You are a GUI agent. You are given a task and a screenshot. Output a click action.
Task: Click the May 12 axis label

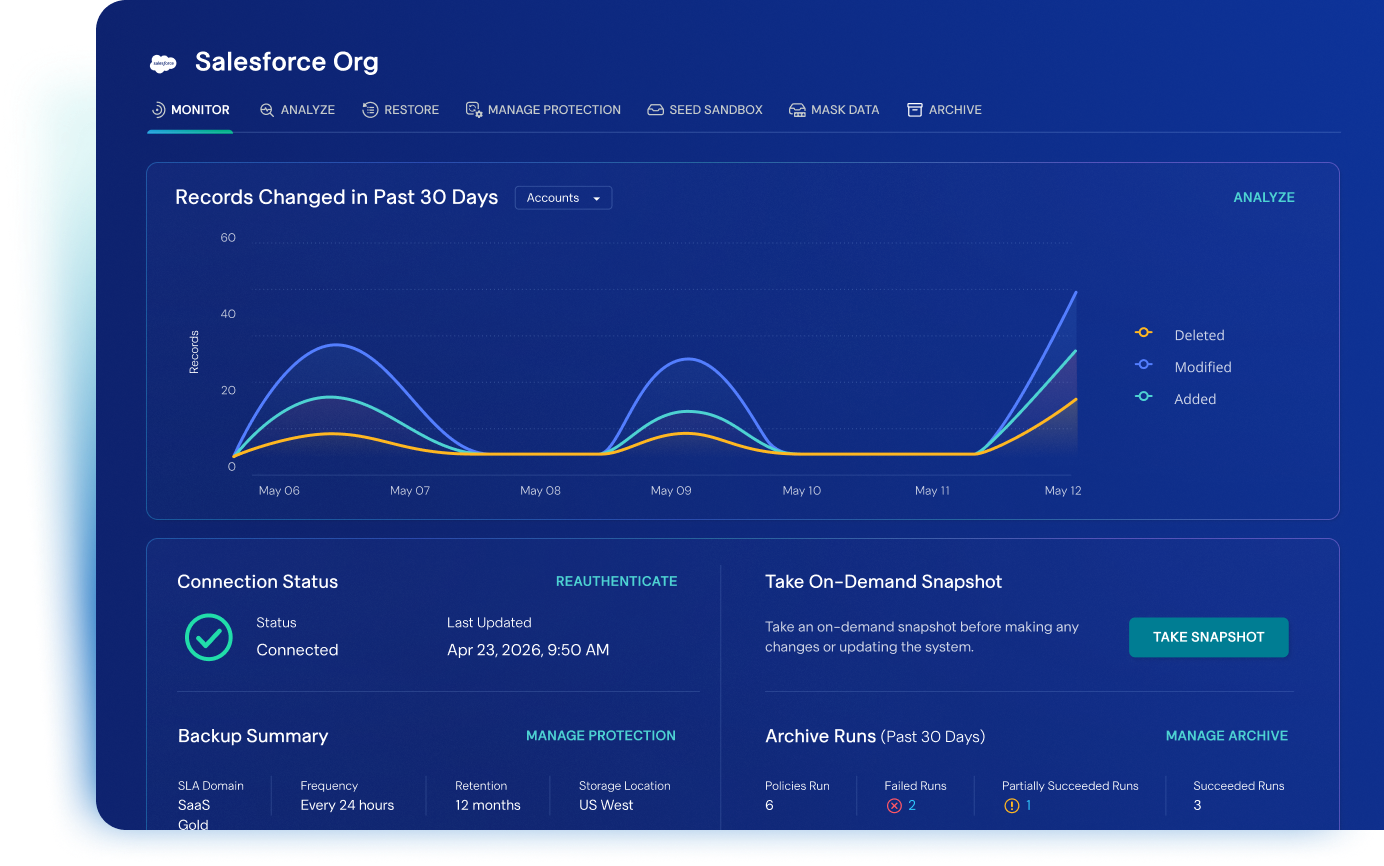[1063, 491]
